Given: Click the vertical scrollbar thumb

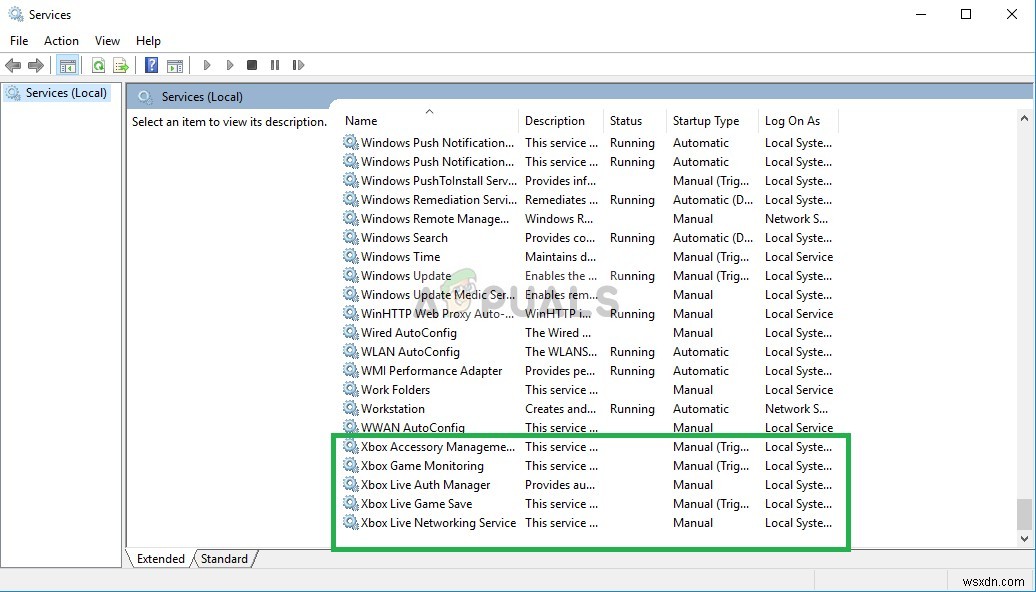Looking at the screenshot, I should 1024,514.
